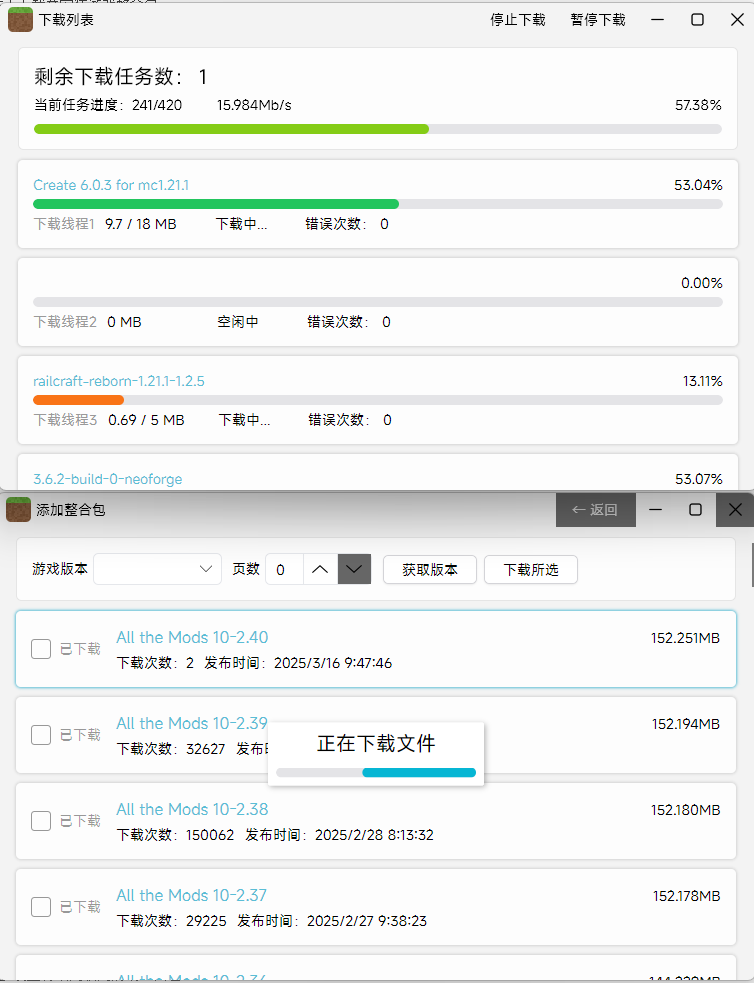Select the All the Mods 10-2.37 checkbox
This screenshot has width=754, height=983.
[41, 907]
